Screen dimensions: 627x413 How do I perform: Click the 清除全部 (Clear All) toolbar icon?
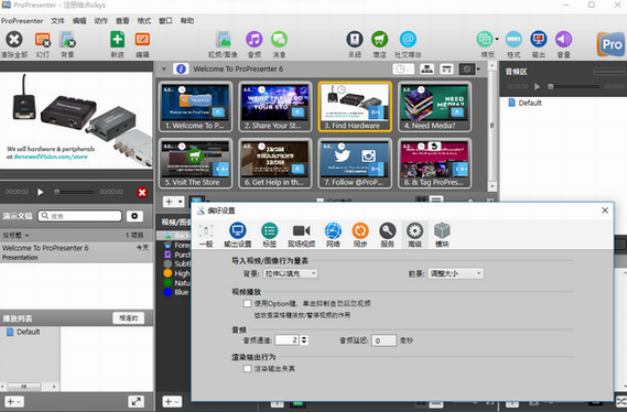15,41
